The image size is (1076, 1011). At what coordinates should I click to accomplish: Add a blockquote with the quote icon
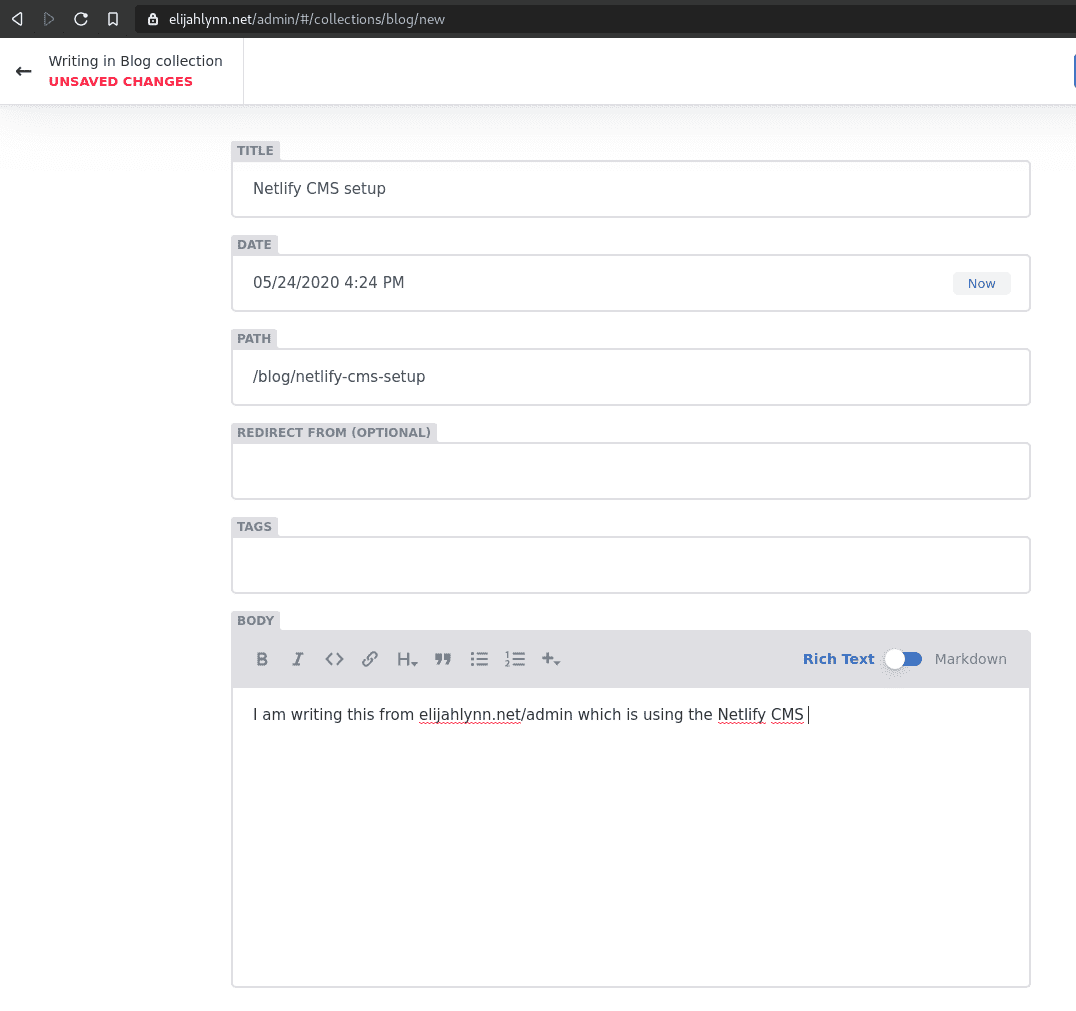pyautogui.click(x=443, y=659)
